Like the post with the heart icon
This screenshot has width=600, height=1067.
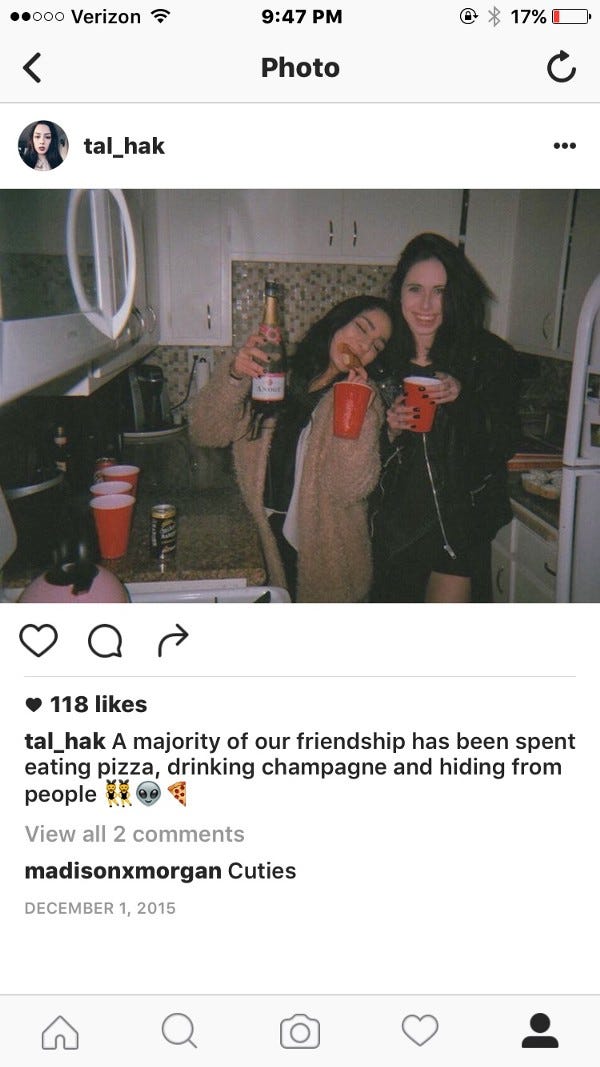(38, 640)
